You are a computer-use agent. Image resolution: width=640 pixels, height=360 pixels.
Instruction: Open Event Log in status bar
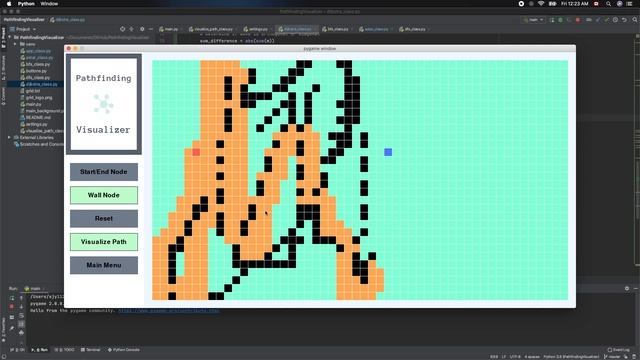click(618, 350)
